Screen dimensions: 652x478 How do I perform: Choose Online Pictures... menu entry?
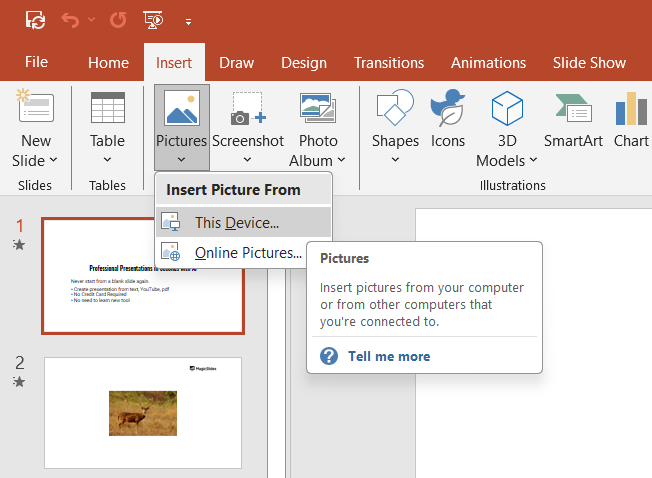point(232,253)
